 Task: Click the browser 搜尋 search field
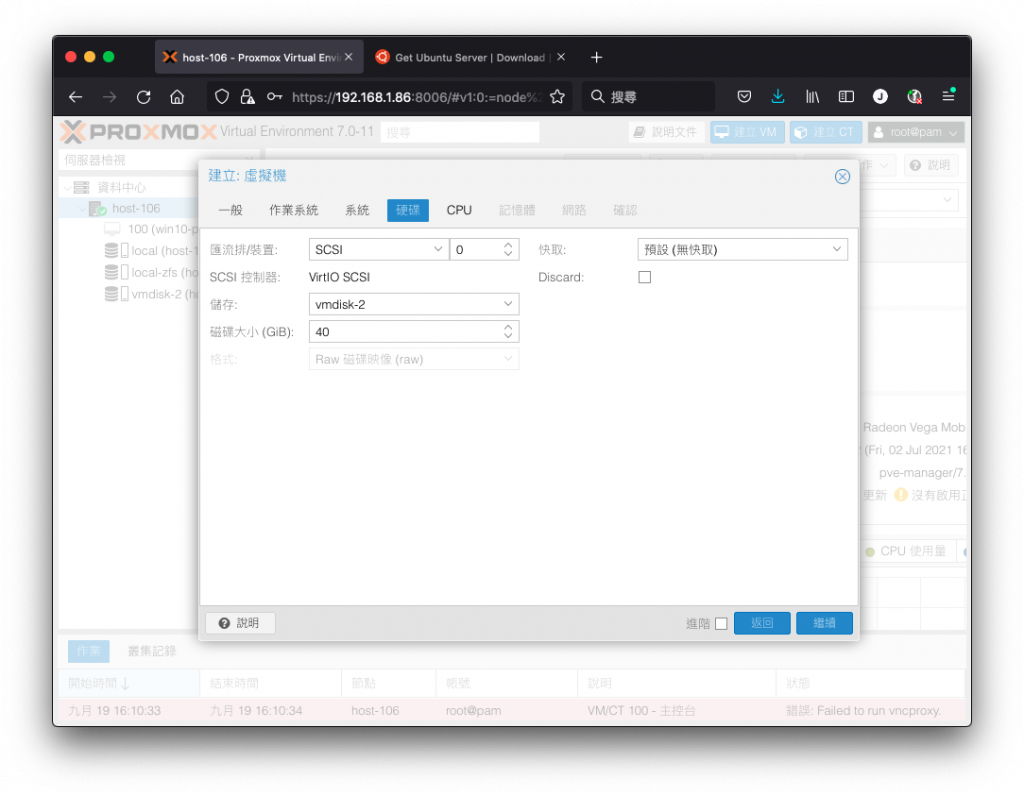[648, 97]
